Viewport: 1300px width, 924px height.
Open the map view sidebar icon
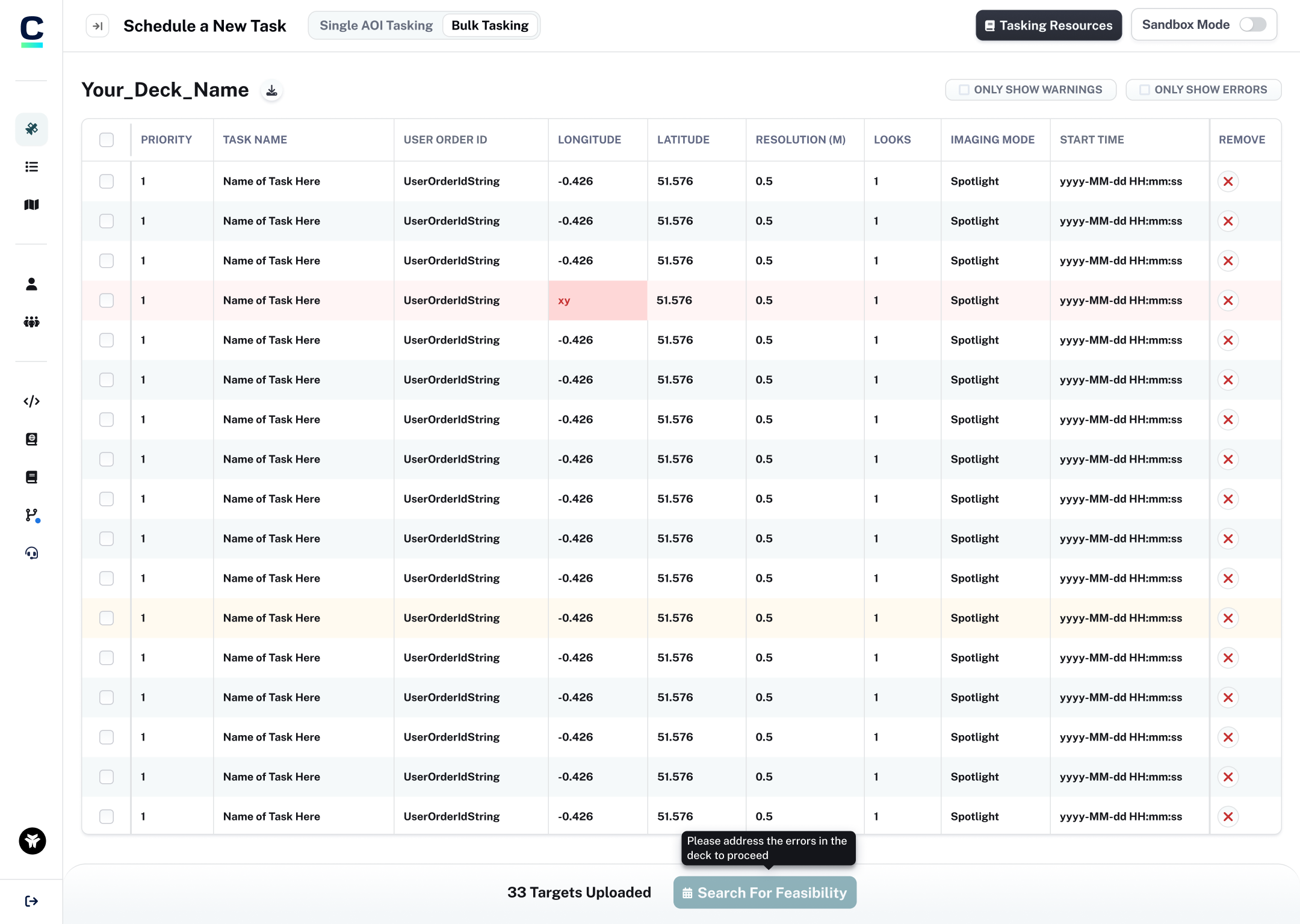click(x=31, y=205)
